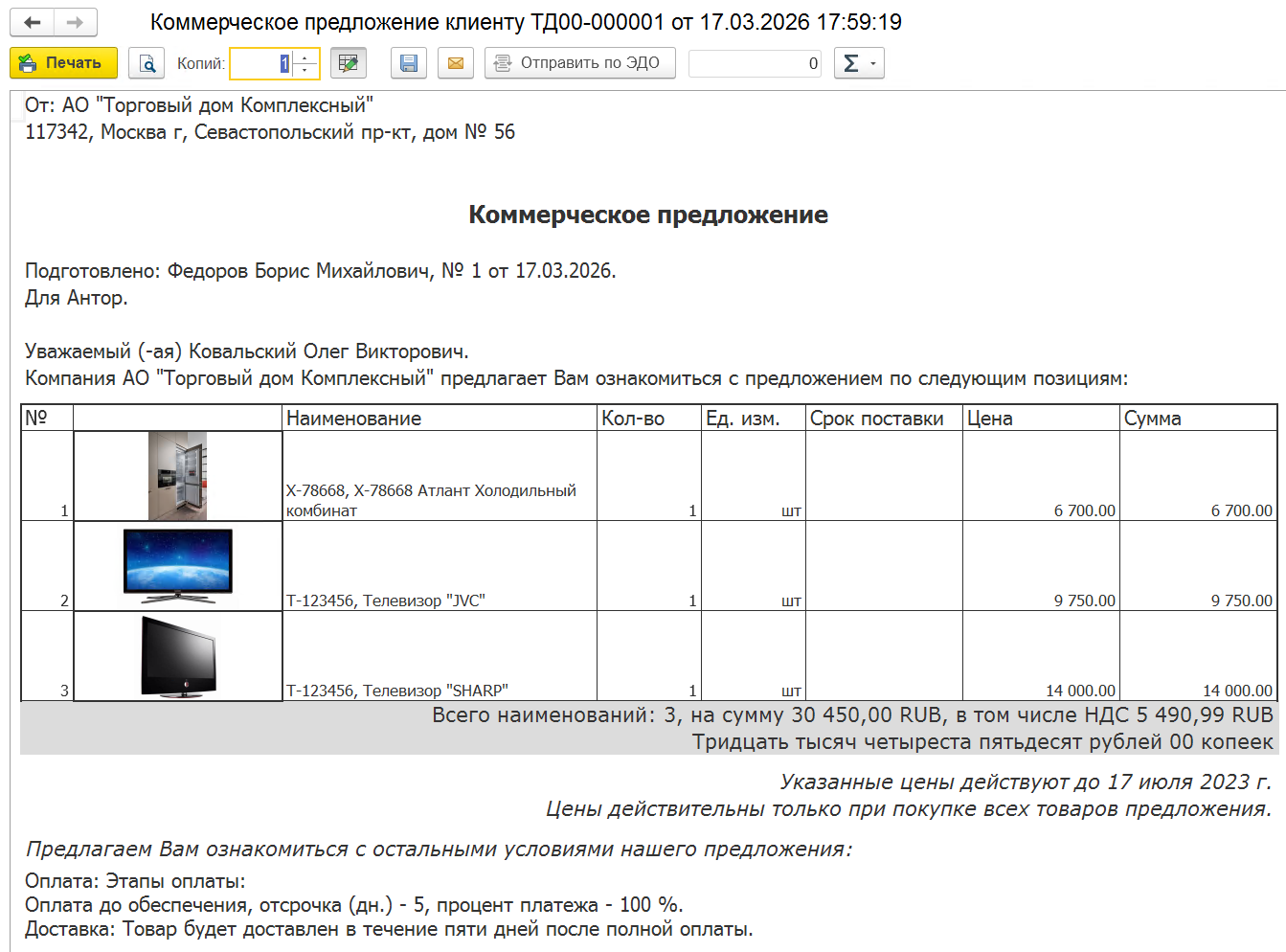Increase copies with the up stepper arrow
This screenshot has width=1286, height=952.
[305, 57]
